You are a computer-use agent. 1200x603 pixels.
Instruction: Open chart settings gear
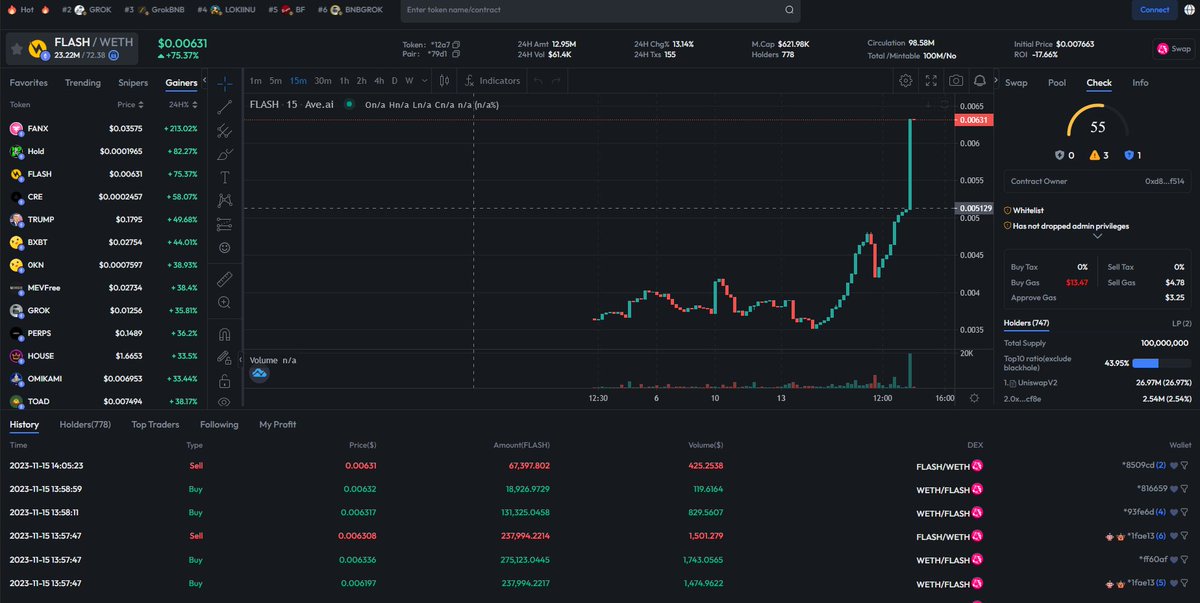click(x=906, y=80)
